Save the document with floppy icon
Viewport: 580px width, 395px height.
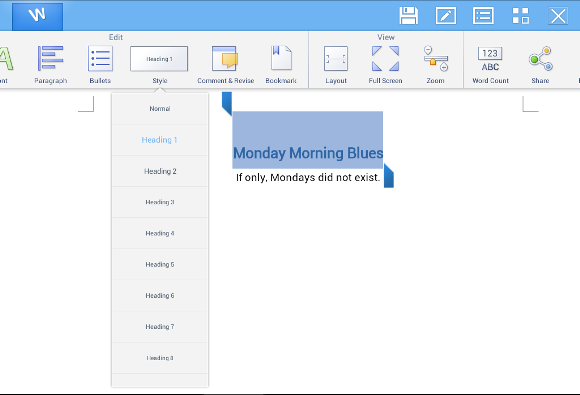pos(409,16)
